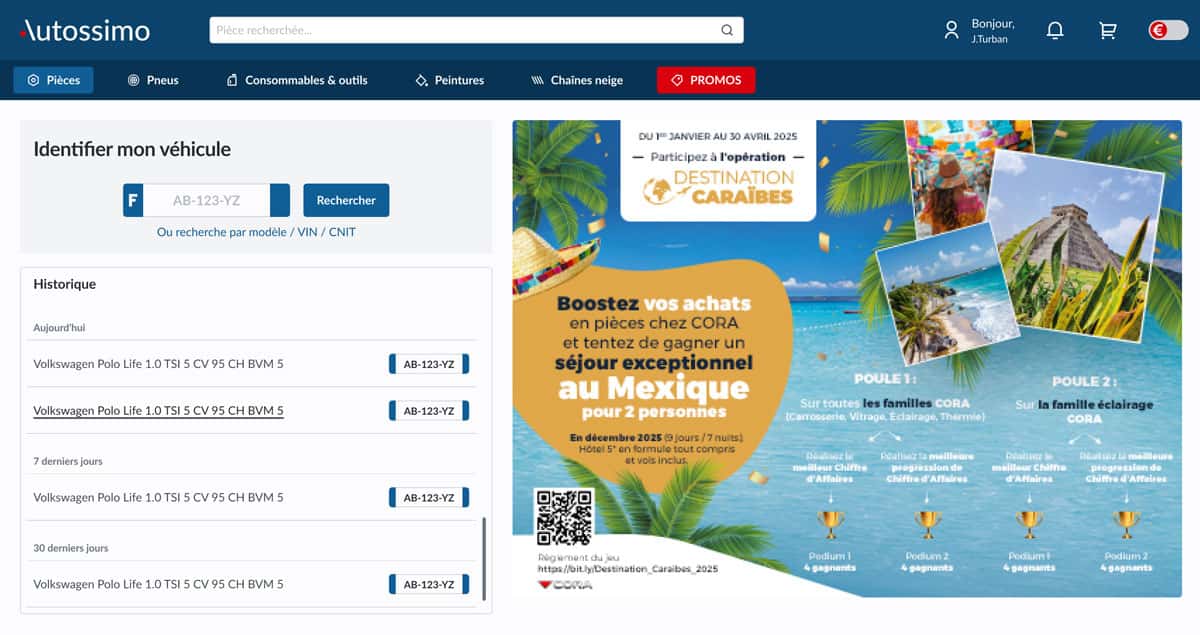Select the Pièces tab
Screen dimensions: 1200x635
point(54,80)
